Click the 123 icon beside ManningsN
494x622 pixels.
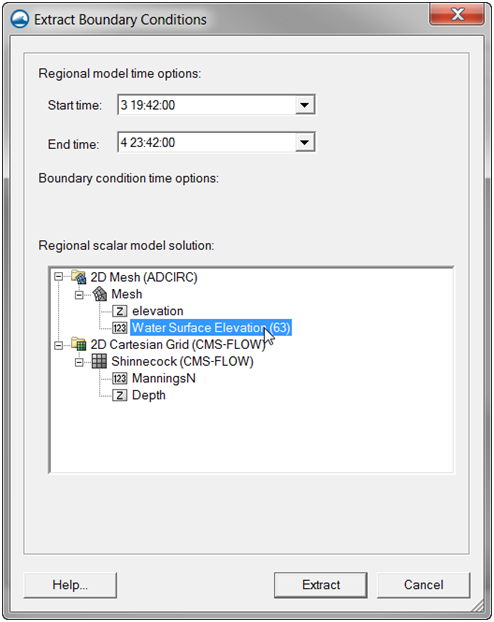119,378
